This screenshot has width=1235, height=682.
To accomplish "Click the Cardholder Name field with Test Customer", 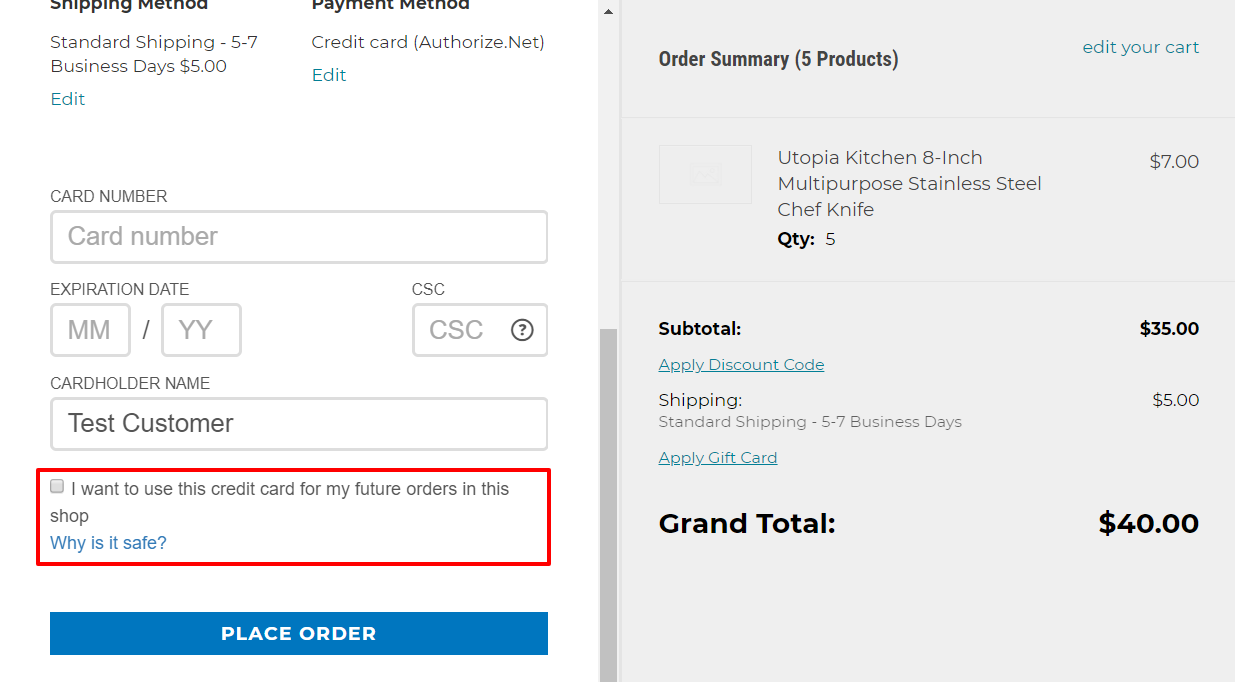I will coord(299,424).
